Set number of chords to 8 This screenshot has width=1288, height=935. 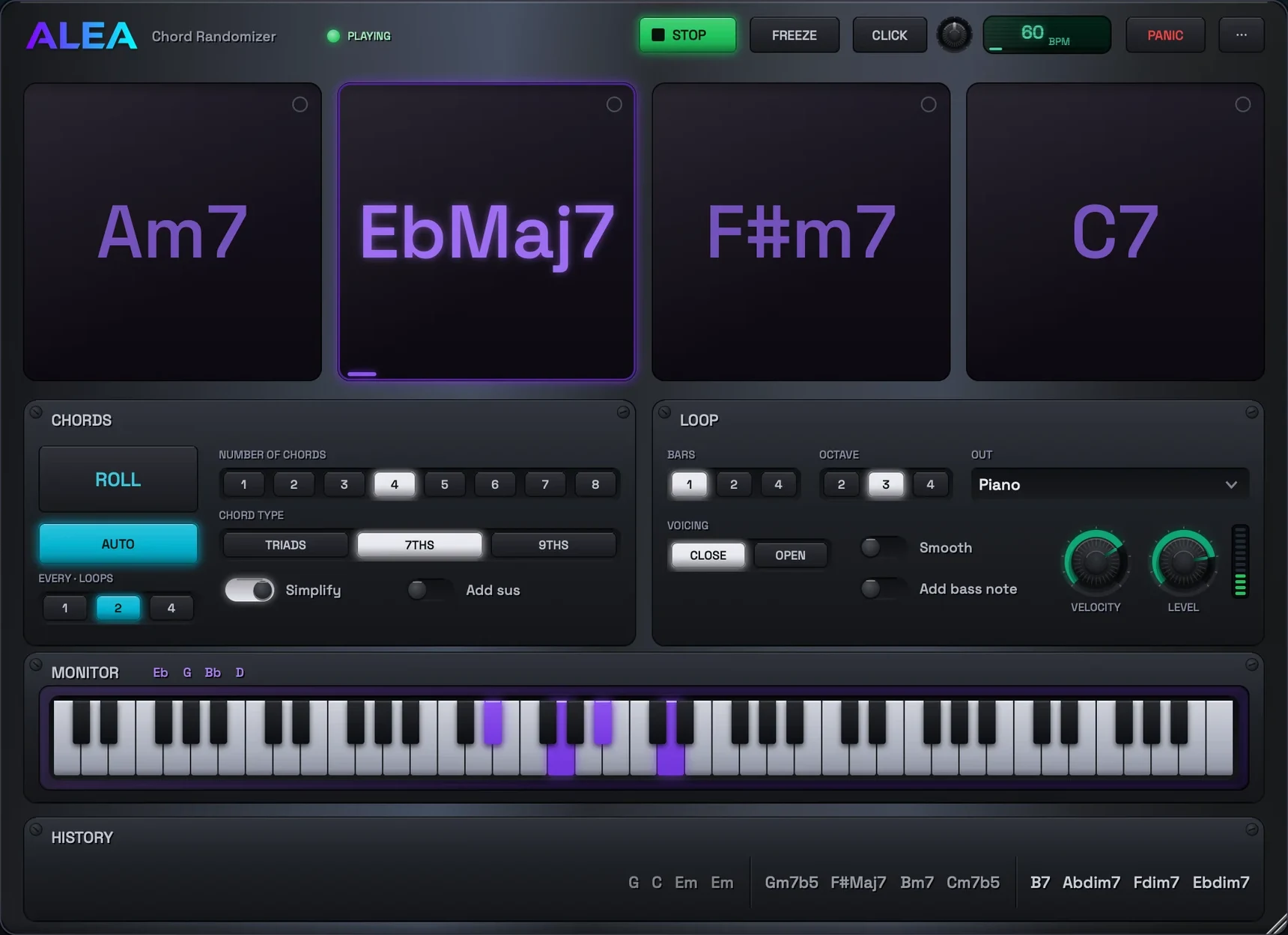(595, 484)
